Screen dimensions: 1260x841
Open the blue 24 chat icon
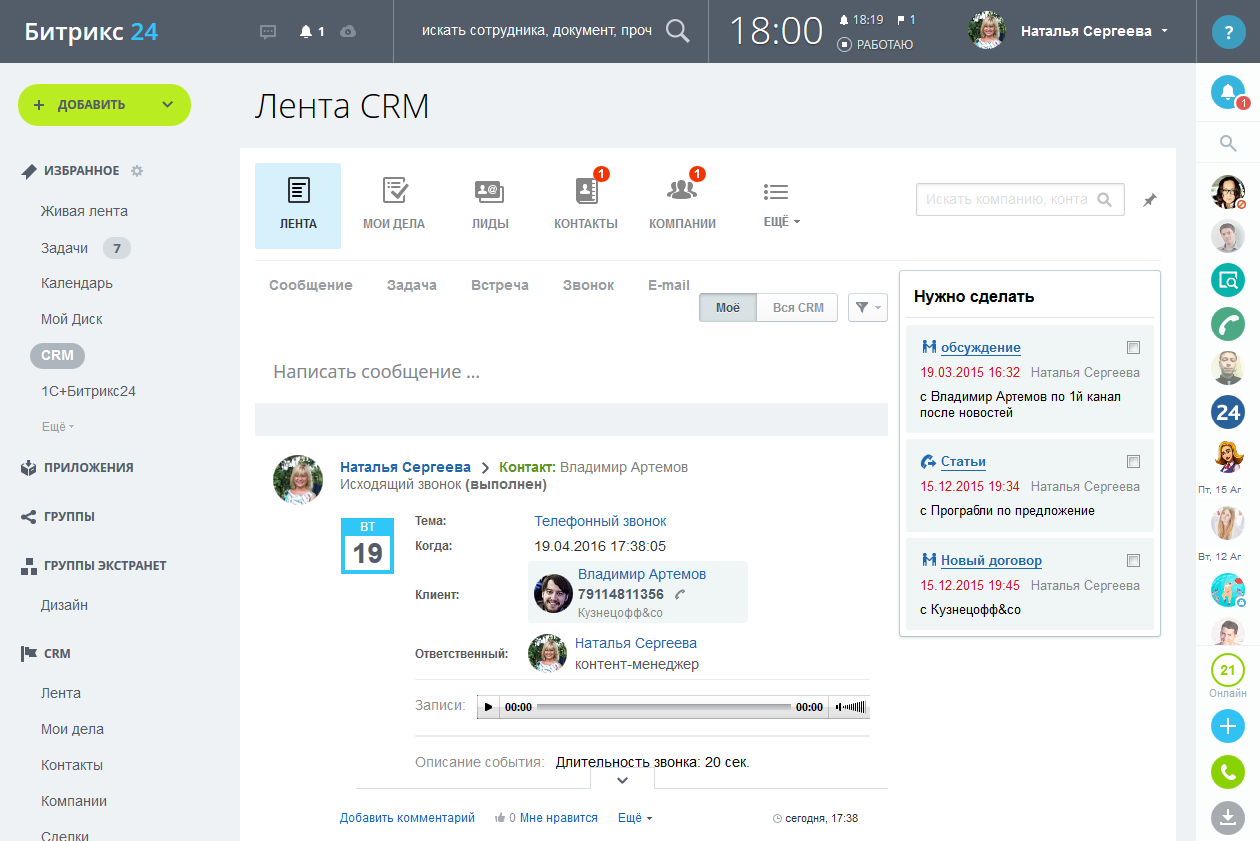pos(1228,412)
